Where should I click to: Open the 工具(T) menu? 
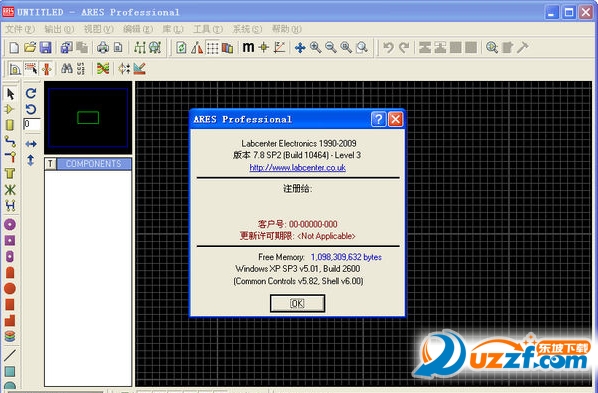[208, 29]
